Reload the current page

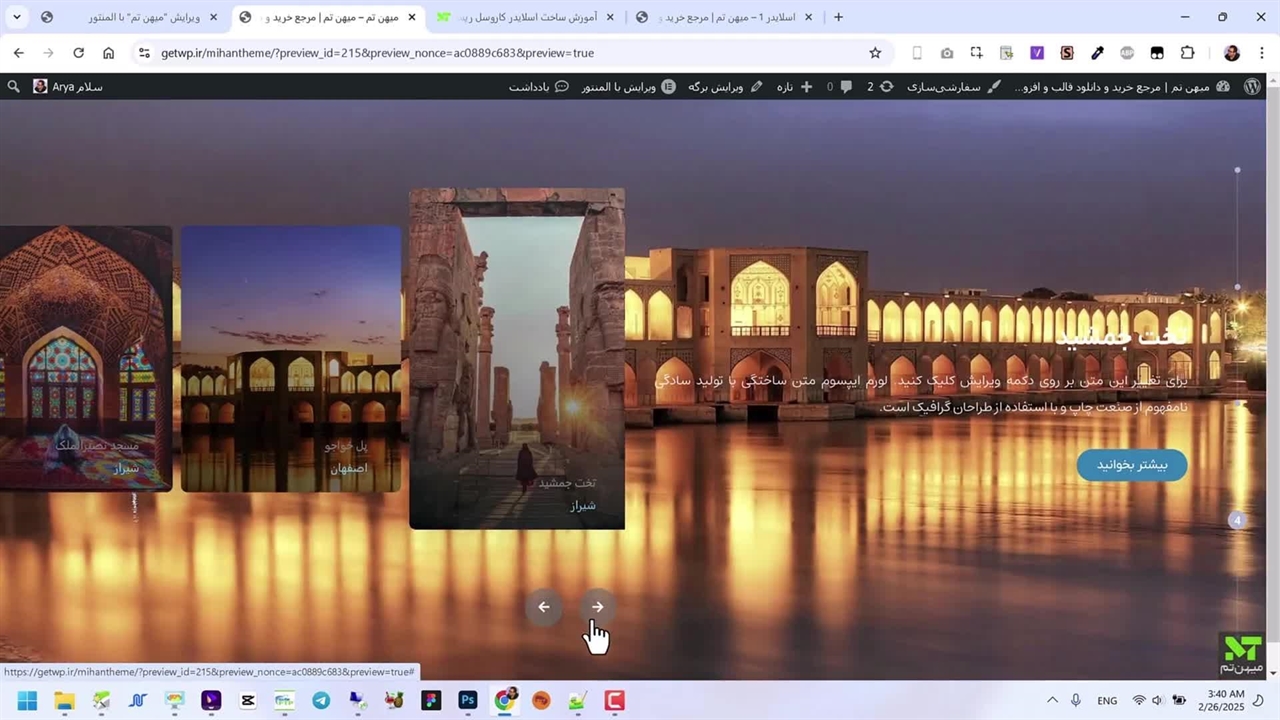pyautogui.click(x=78, y=53)
